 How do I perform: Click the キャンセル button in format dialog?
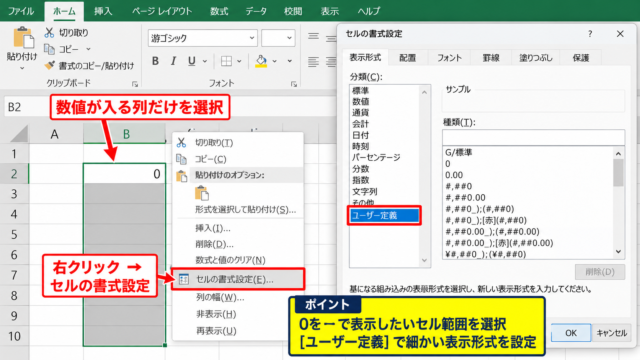[611, 333]
